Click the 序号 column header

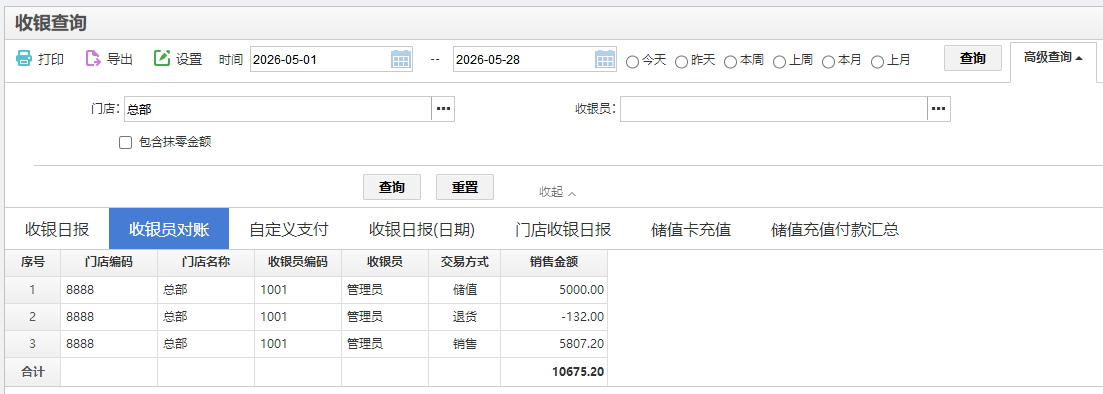tap(32, 262)
